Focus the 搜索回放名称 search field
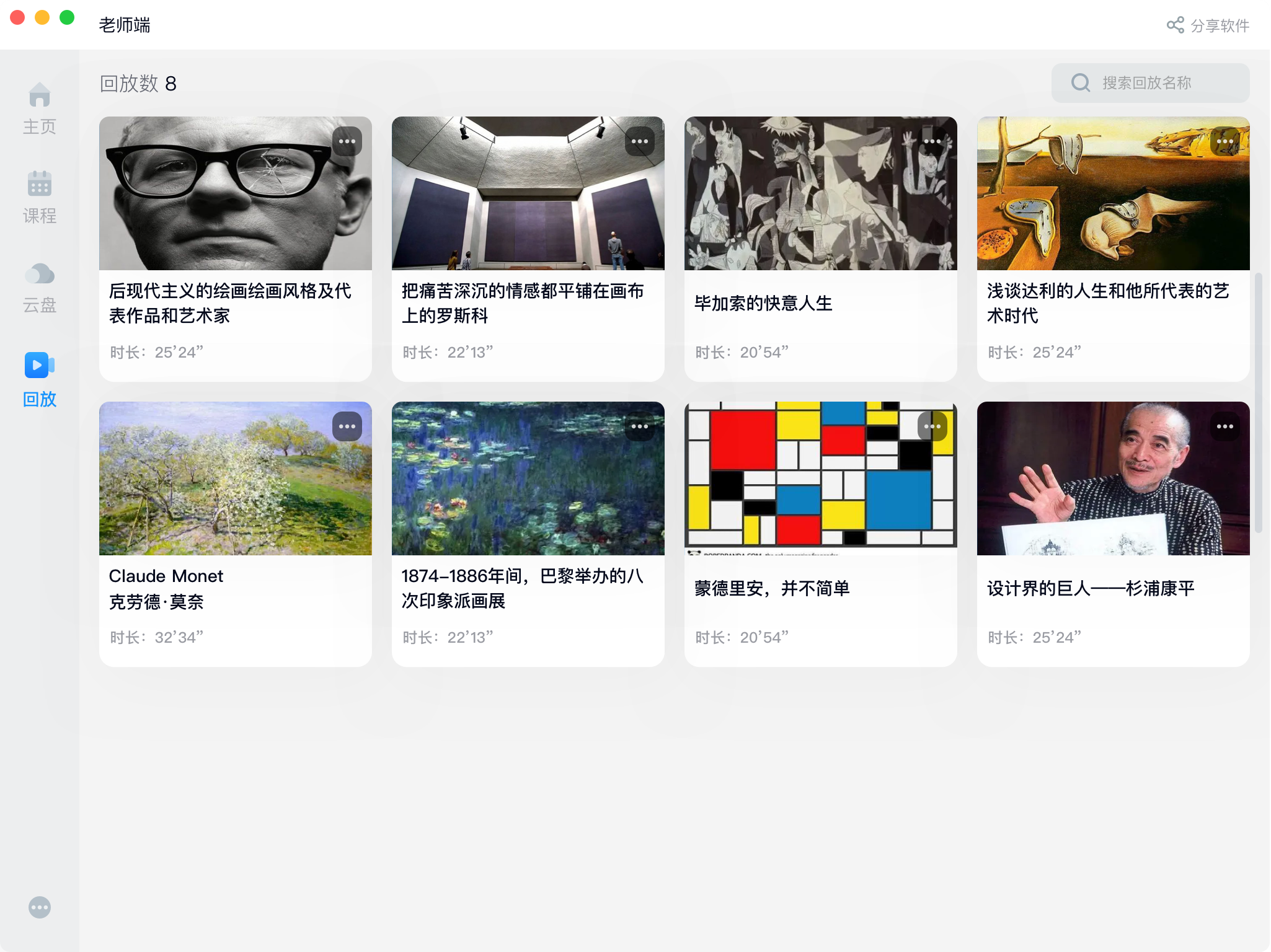The width and height of the screenshot is (1271, 952). tap(1151, 83)
